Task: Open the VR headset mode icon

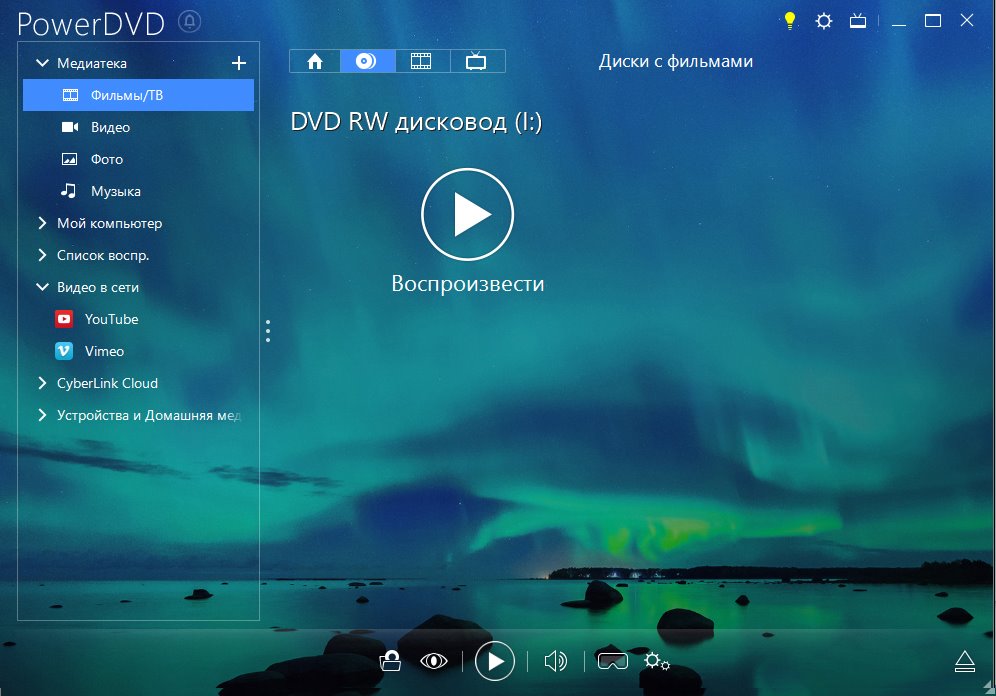Action: click(x=612, y=660)
